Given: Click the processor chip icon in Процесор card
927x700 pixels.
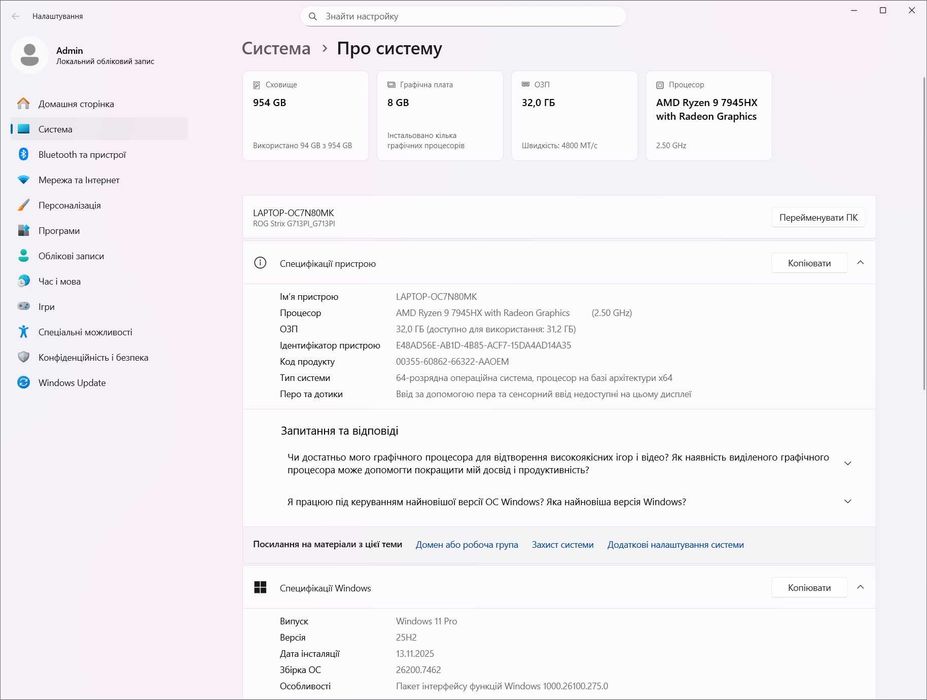Looking at the screenshot, I should coord(660,85).
